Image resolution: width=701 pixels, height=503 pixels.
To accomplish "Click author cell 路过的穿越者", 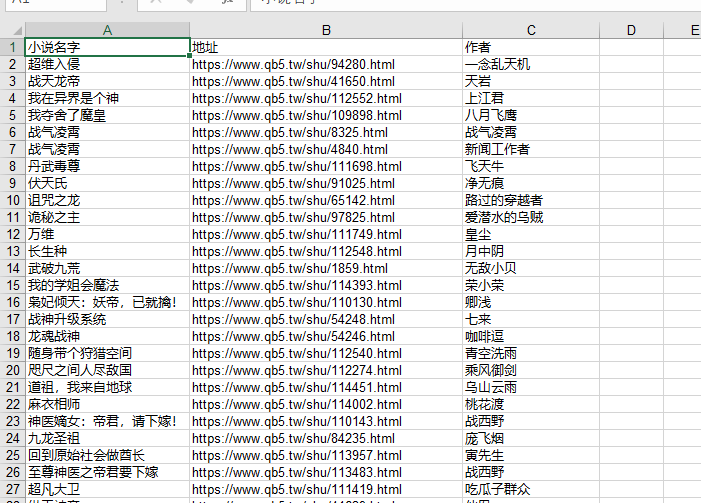I will pos(531,200).
